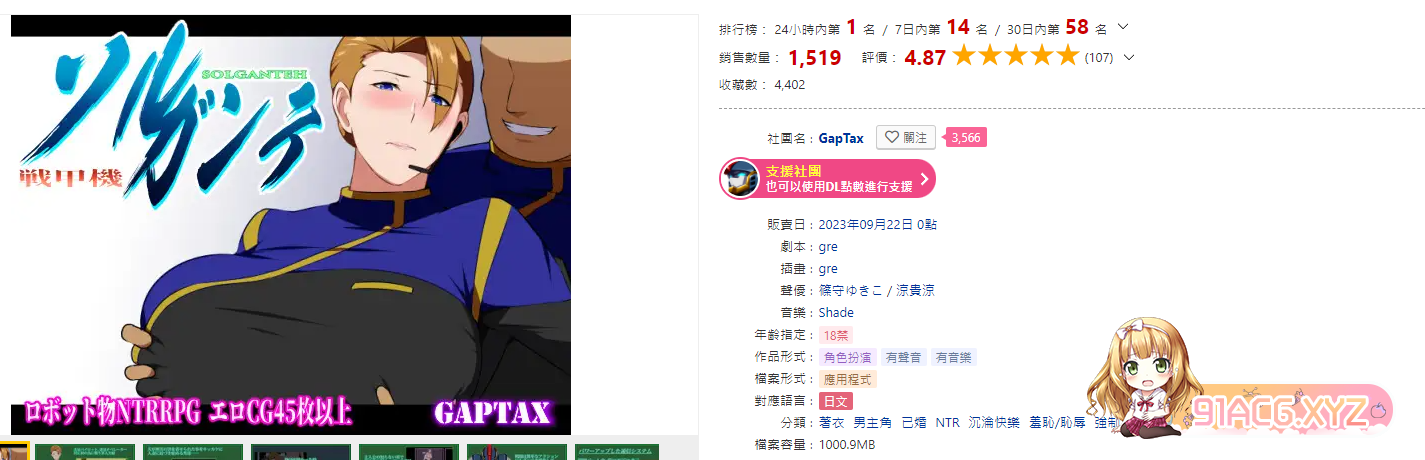Screen dimensions: 1425x460
Task: Open the GapTax circle page
Action: tap(841, 138)
